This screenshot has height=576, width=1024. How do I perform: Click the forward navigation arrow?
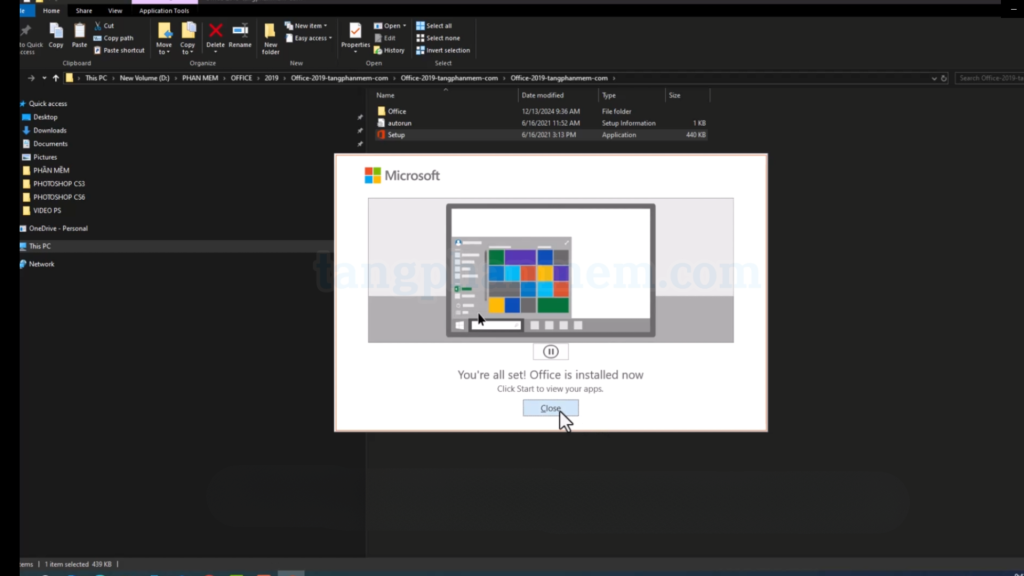(31, 78)
